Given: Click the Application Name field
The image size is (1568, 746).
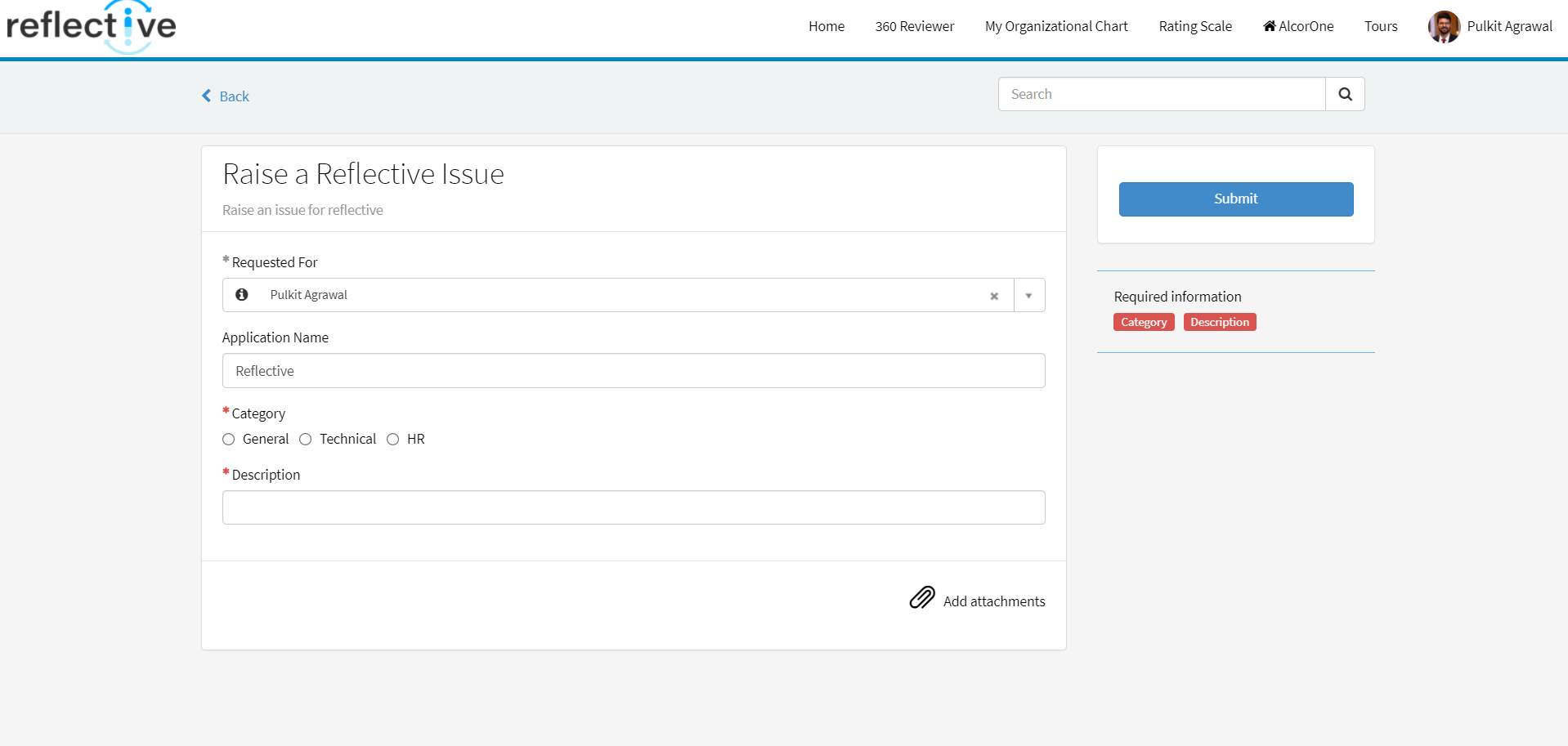Looking at the screenshot, I should [634, 371].
